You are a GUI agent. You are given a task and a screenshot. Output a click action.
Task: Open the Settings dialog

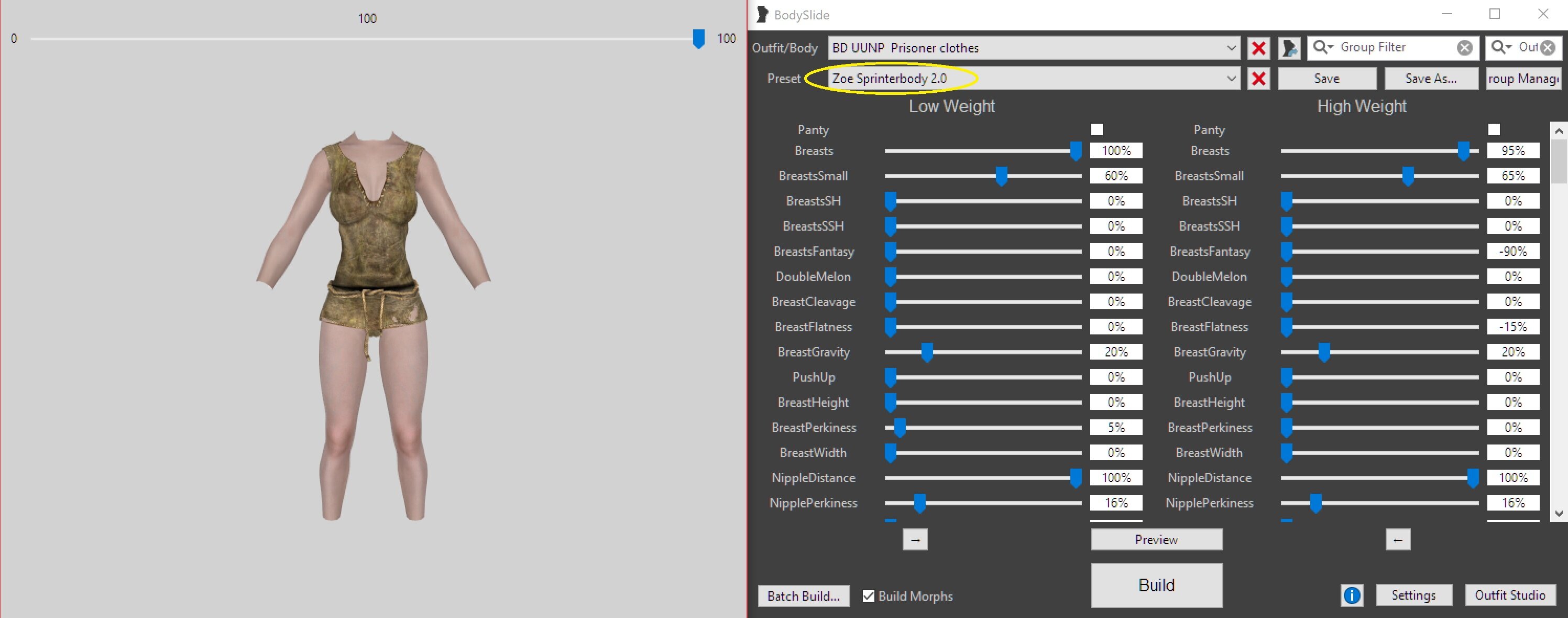point(1413,595)
